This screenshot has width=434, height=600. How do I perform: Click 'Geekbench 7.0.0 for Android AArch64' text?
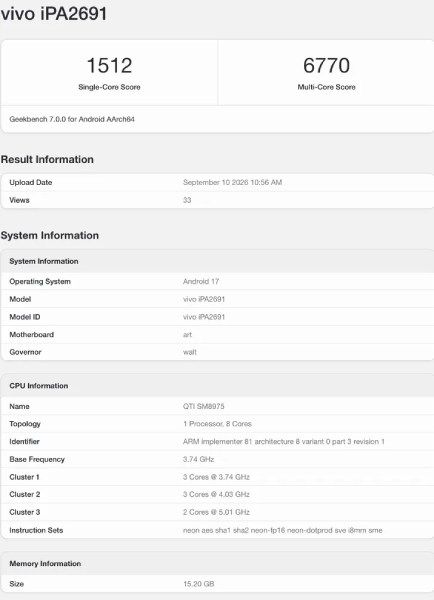tap(72, 119)
